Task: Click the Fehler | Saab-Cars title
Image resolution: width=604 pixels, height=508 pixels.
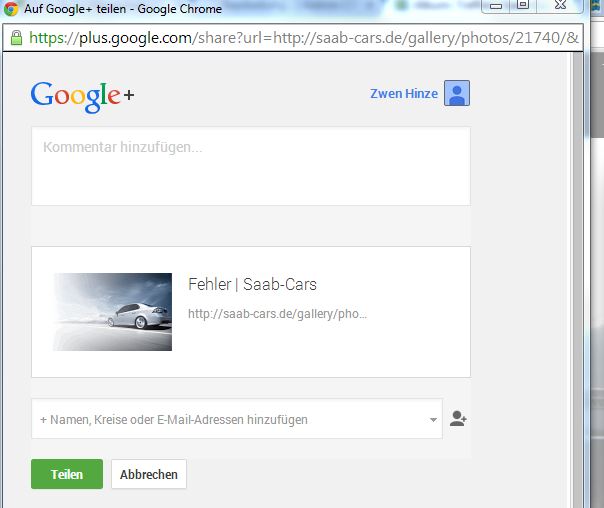Action: point(252,285)
